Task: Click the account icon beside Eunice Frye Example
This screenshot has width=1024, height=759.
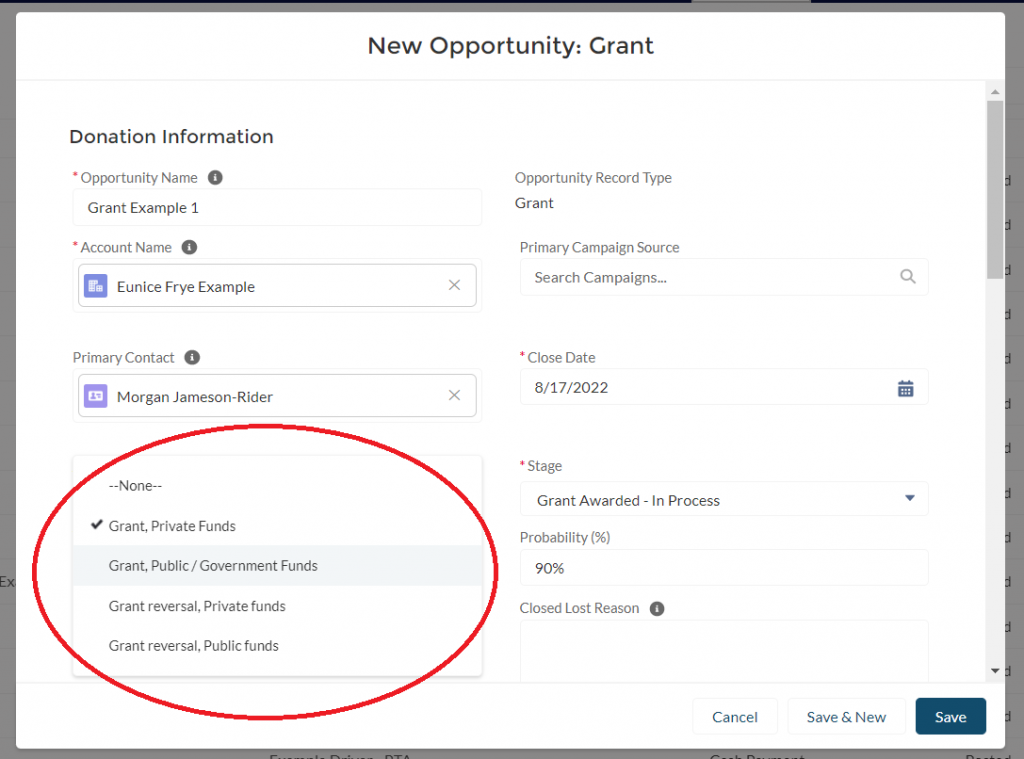Action: 96,287
